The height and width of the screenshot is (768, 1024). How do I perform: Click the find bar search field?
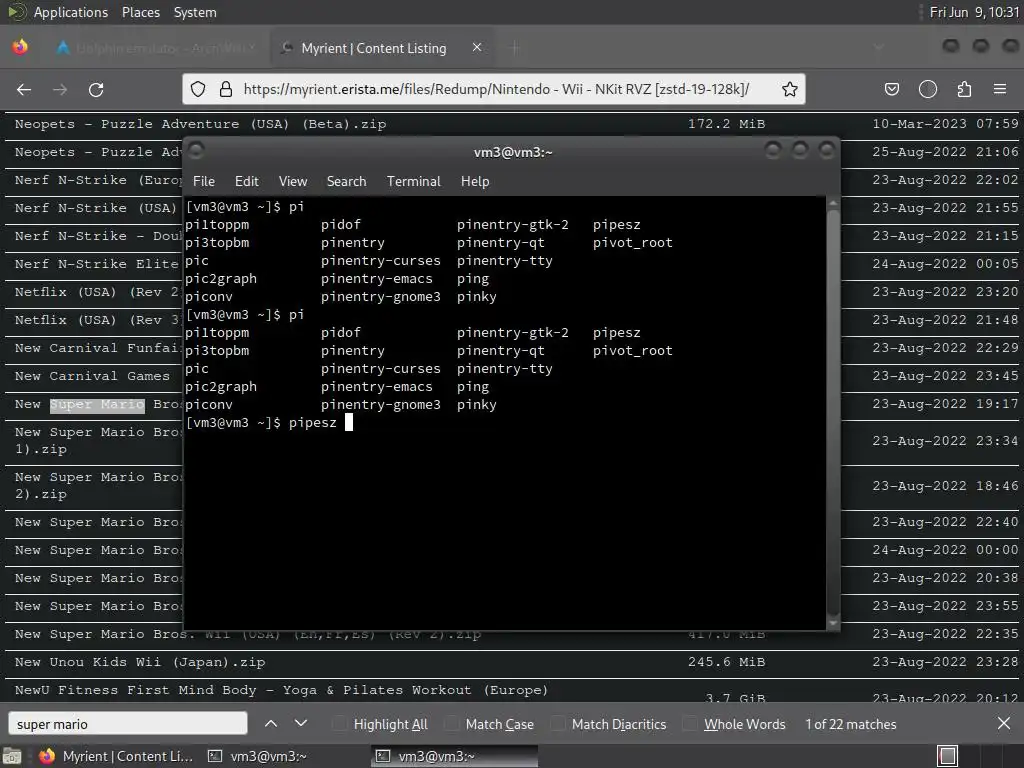[x=127, y=724]
